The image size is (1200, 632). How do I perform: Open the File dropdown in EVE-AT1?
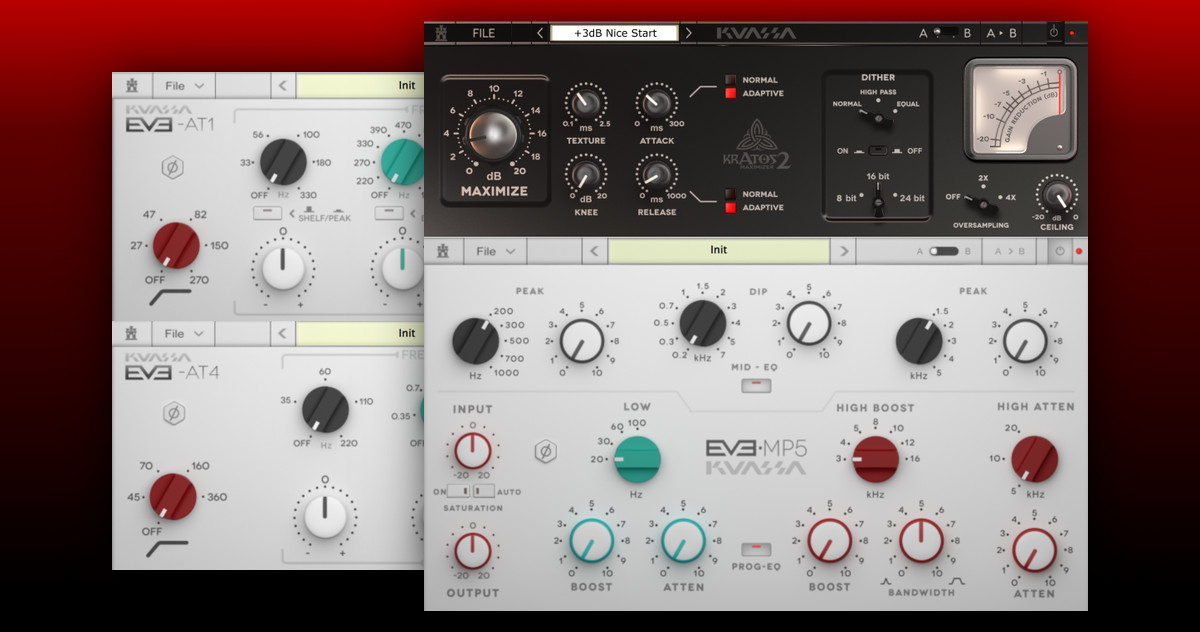[x=184, y=86]
